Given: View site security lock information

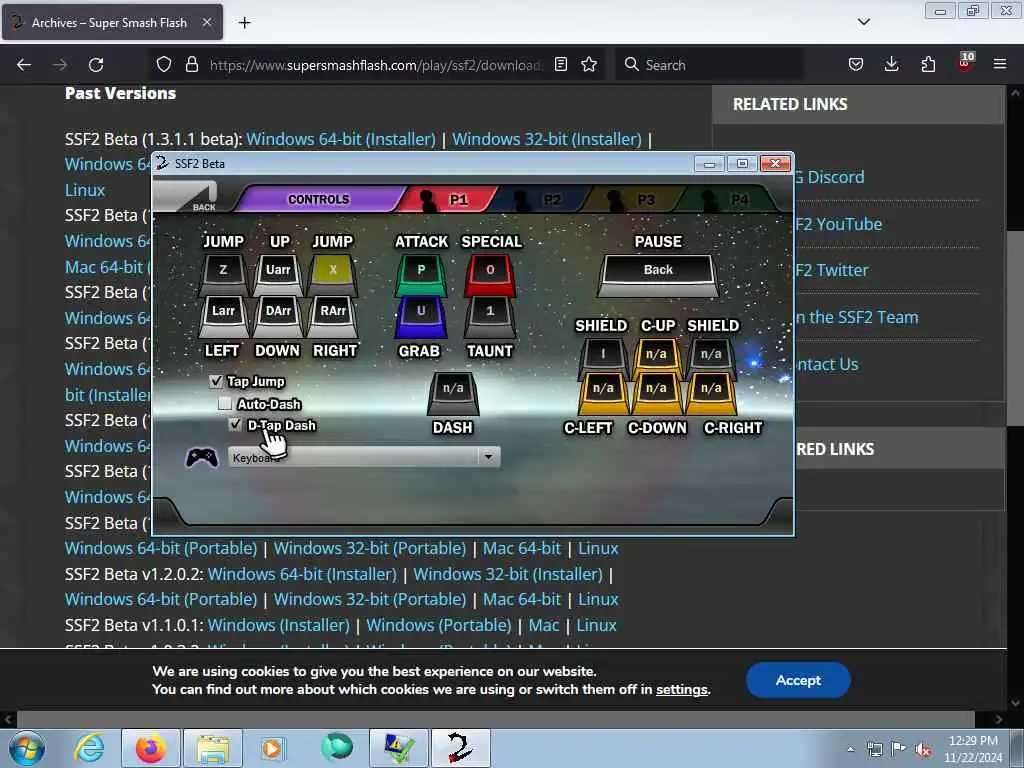Looking at the screenshot, I should pyautogui.click(x=191, y=65).
